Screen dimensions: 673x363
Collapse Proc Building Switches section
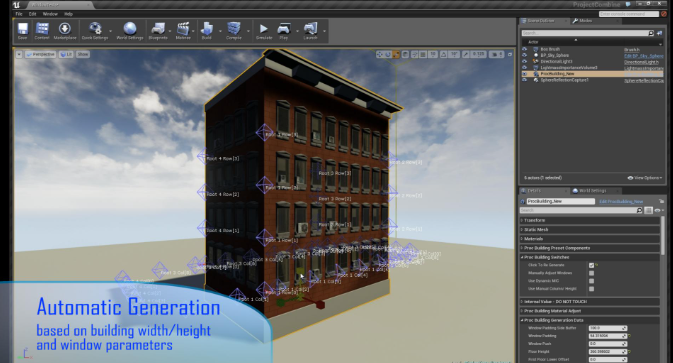522,257
